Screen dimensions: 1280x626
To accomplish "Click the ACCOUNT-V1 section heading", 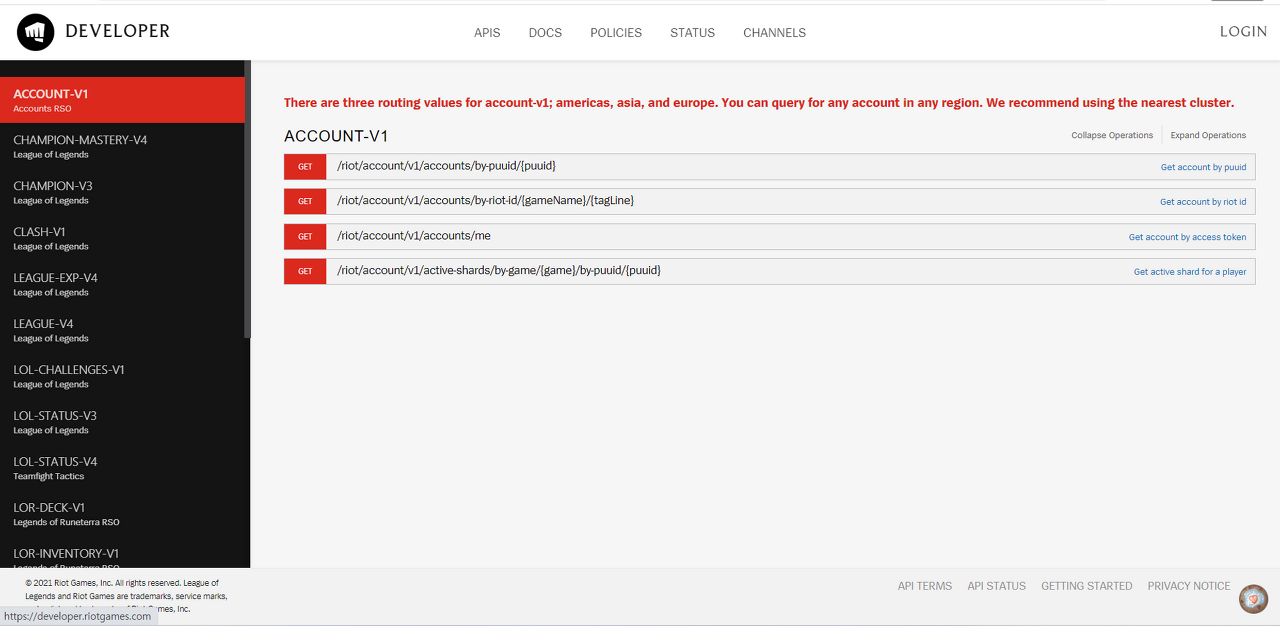I will pyautogui.click(x=336, y=136).
